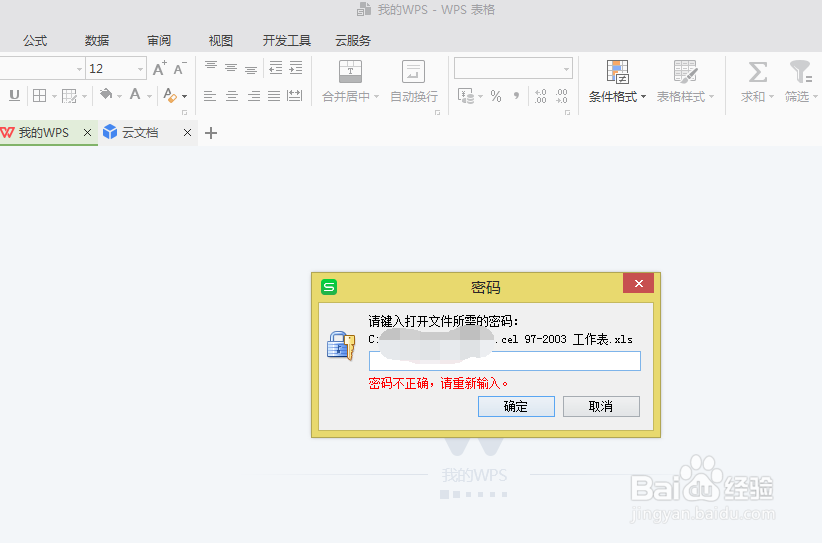
Task: Open number format dialog launcher
Action: tap(567, 112)
